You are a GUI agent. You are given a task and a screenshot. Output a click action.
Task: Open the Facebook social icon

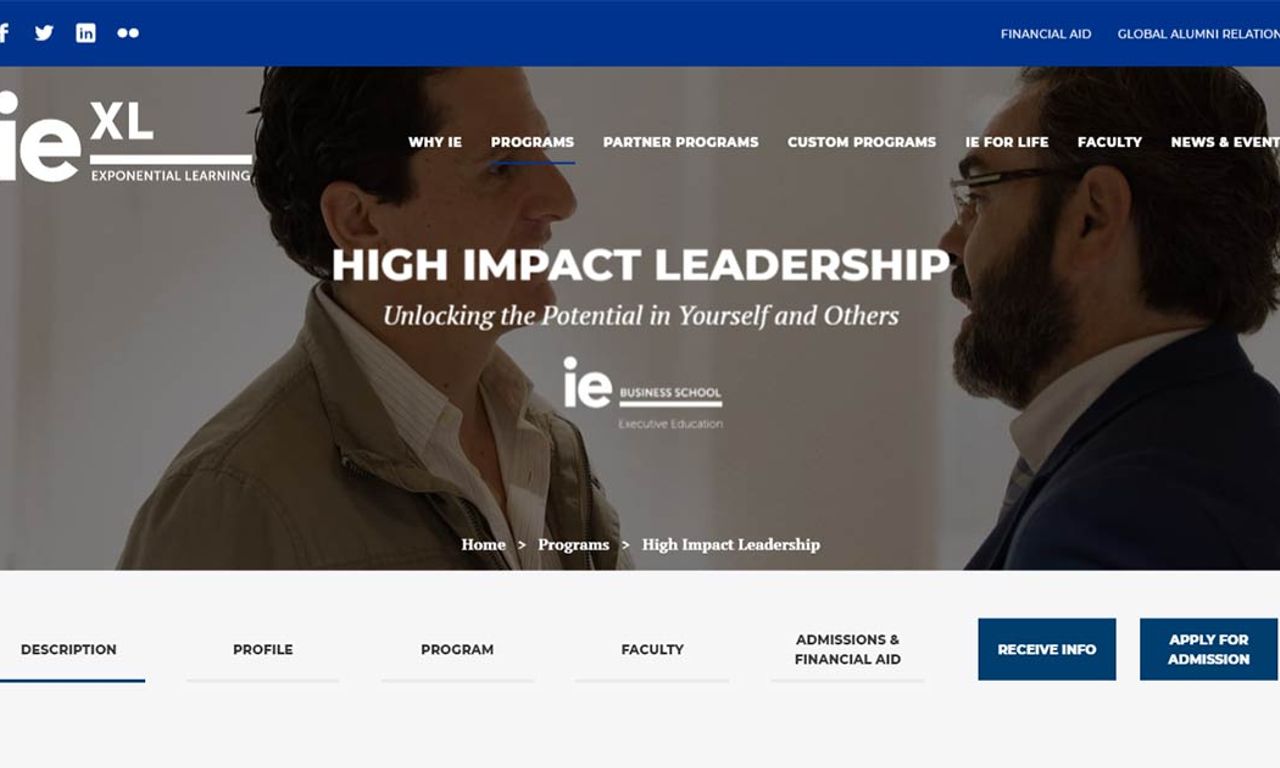coord(4,33)
